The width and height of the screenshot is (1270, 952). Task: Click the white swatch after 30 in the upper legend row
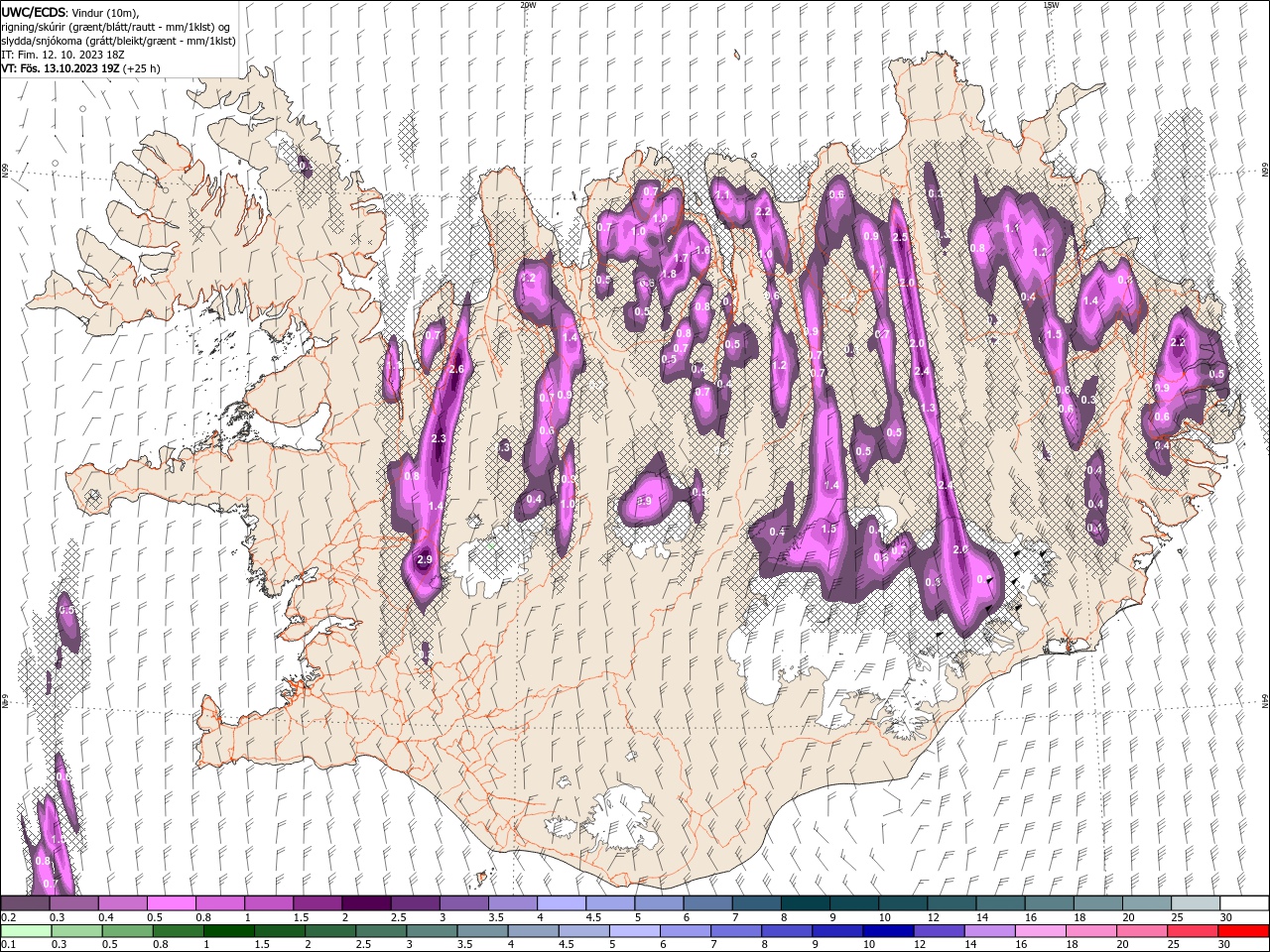tap(1244, 903)
